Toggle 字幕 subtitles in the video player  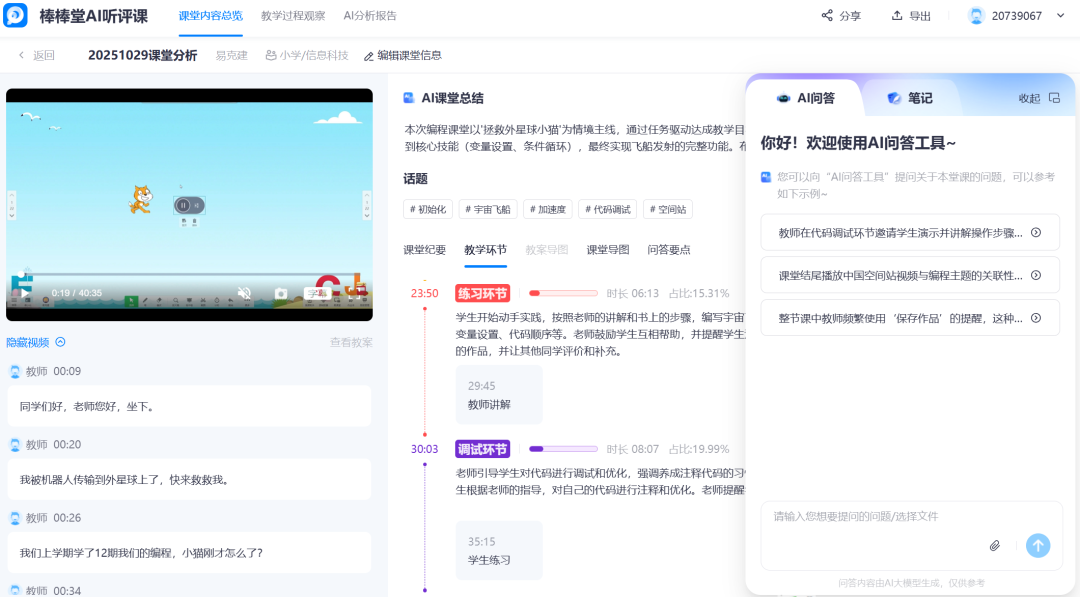[318, 292]
